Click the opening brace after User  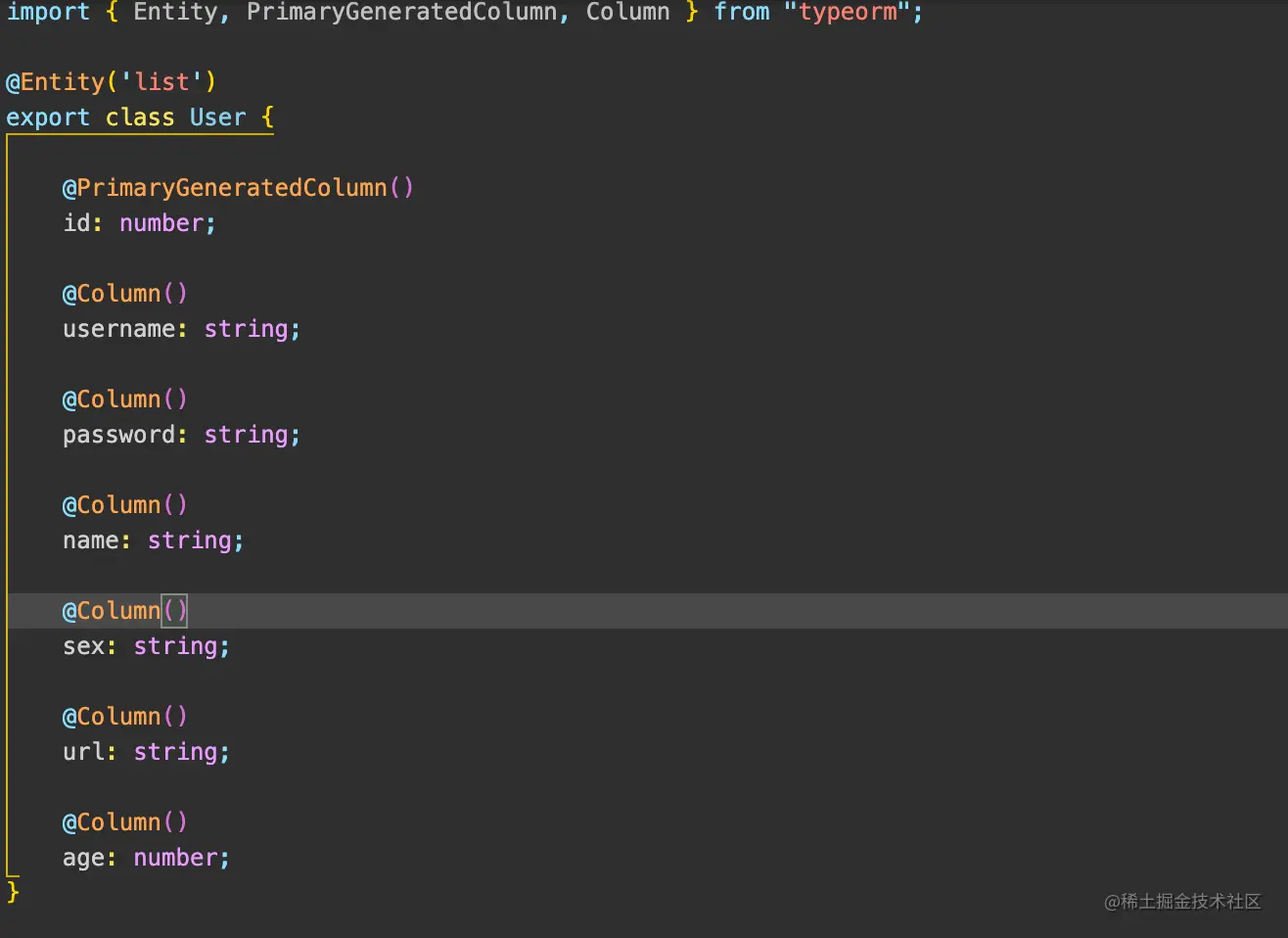tap(267, 117)
